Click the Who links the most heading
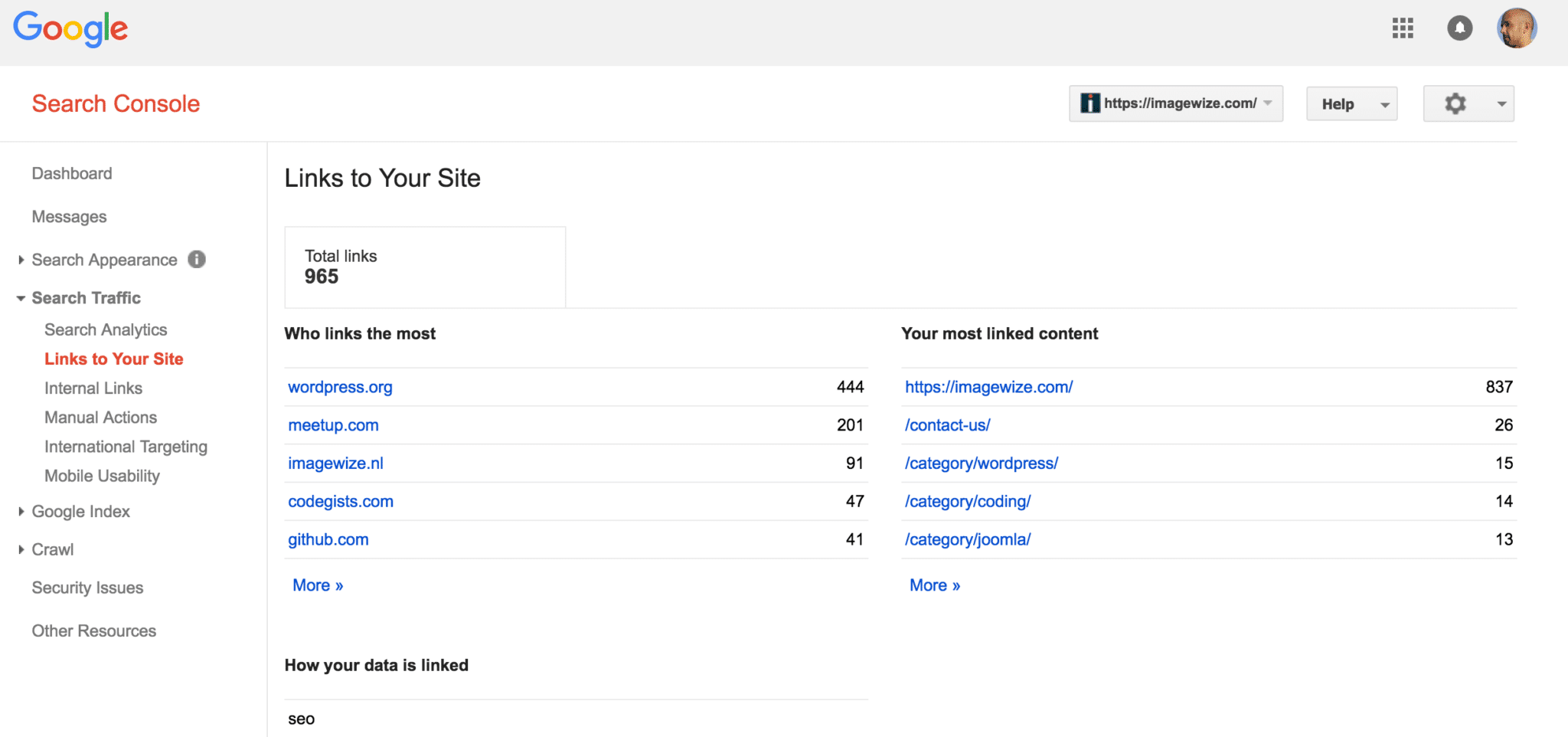This screenshot has width=1568, height=737. coord(360,333)
